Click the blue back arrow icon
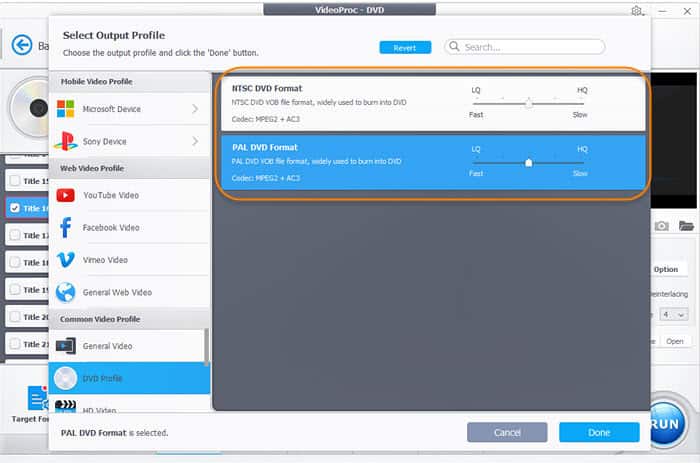This screenshot has height=463, width=700. [22, 45]
